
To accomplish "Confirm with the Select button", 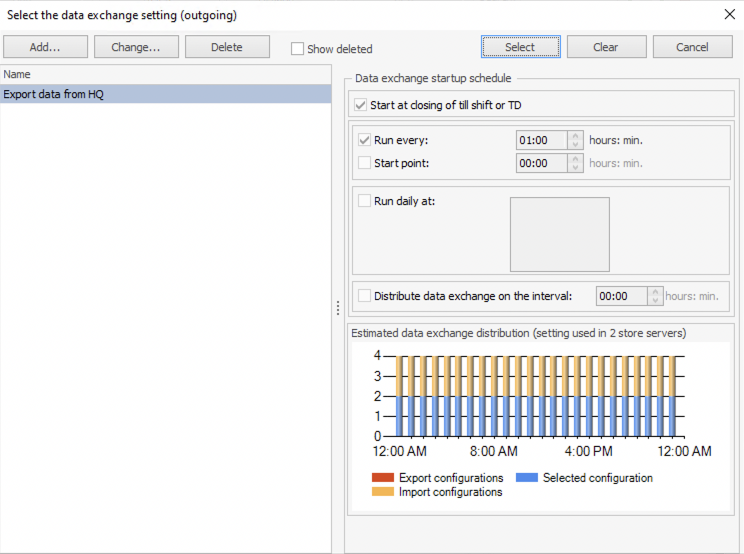I will pos(520,47).
